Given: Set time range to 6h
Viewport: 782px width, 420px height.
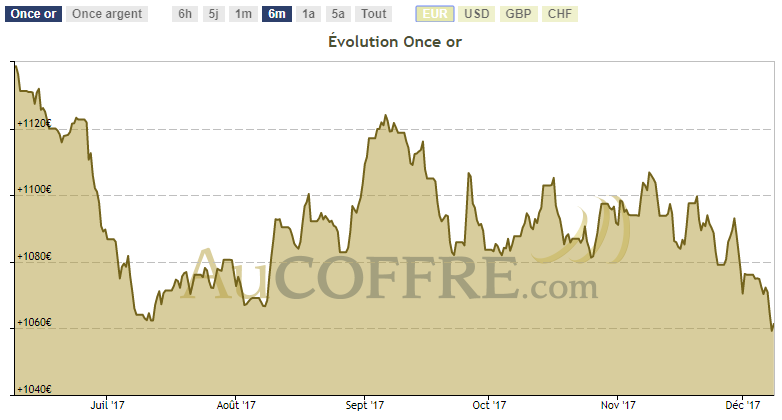Looking at the screenshot, I should 184,14.
